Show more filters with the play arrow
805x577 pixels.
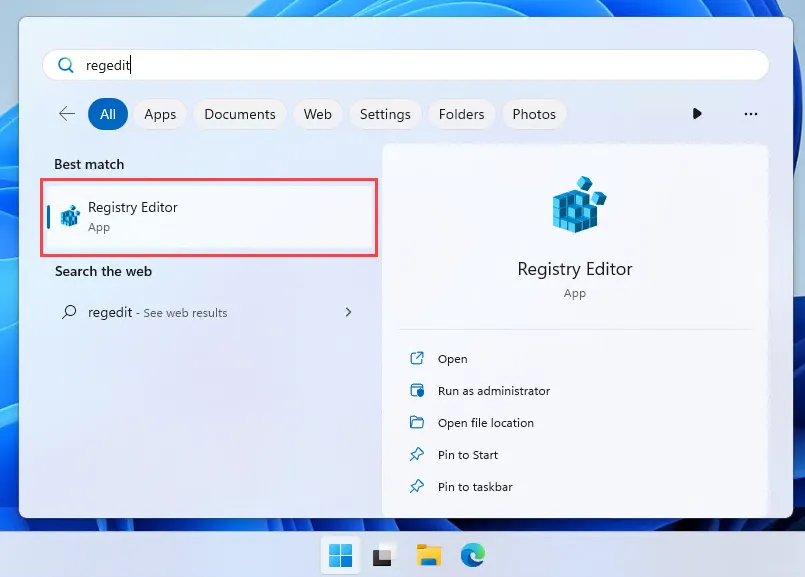697,113
